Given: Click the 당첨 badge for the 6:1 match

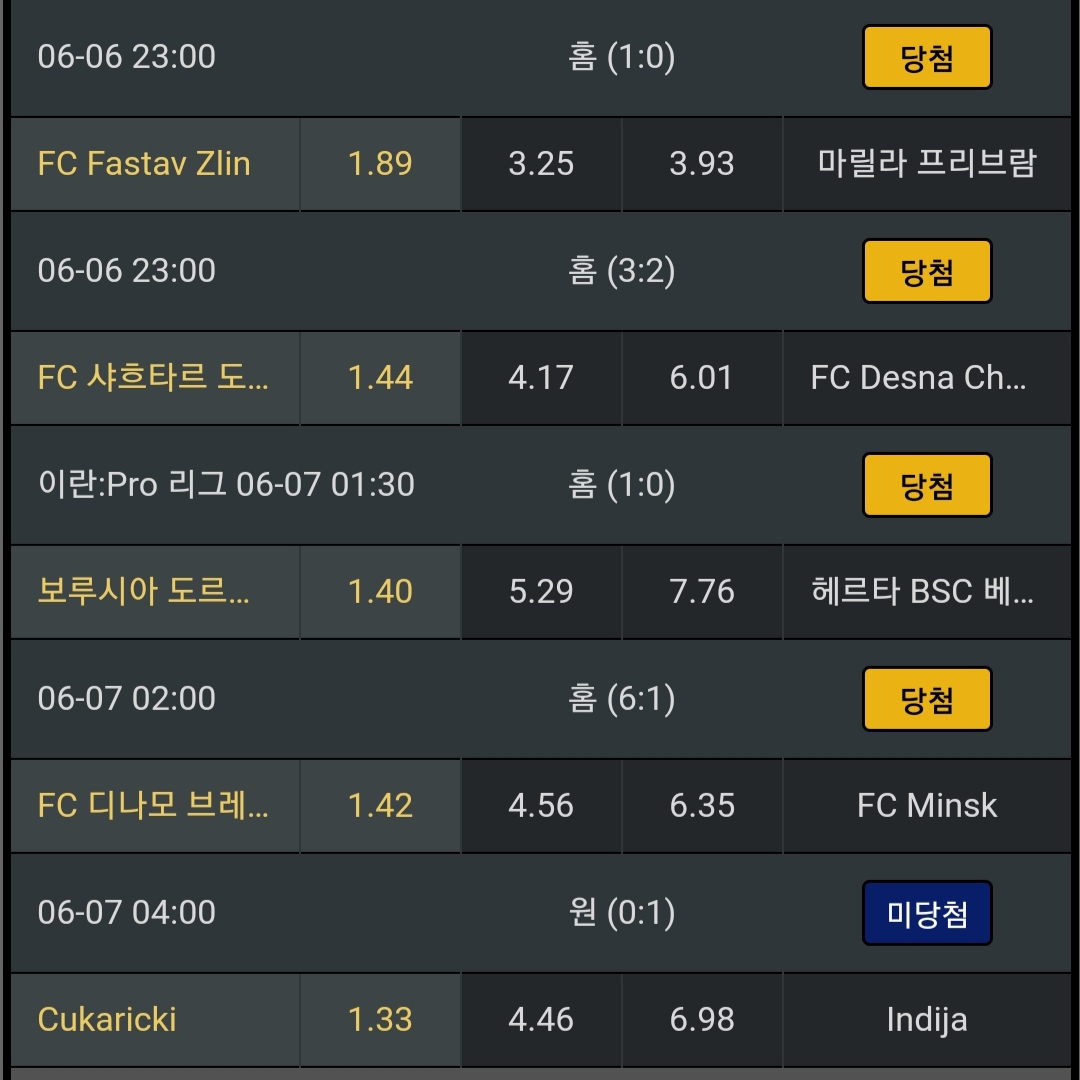Looking at the screenshot, I should pos(927,700).
